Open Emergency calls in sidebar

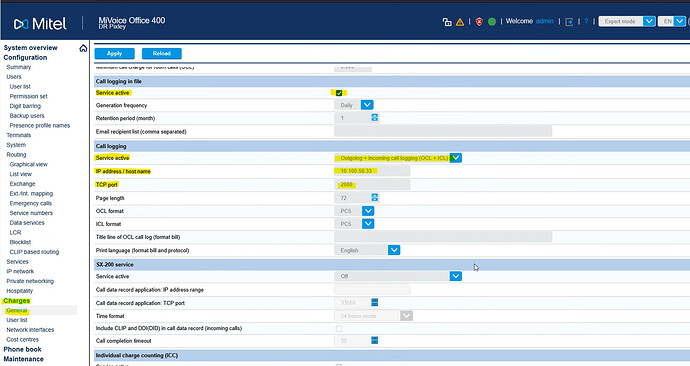31,203
